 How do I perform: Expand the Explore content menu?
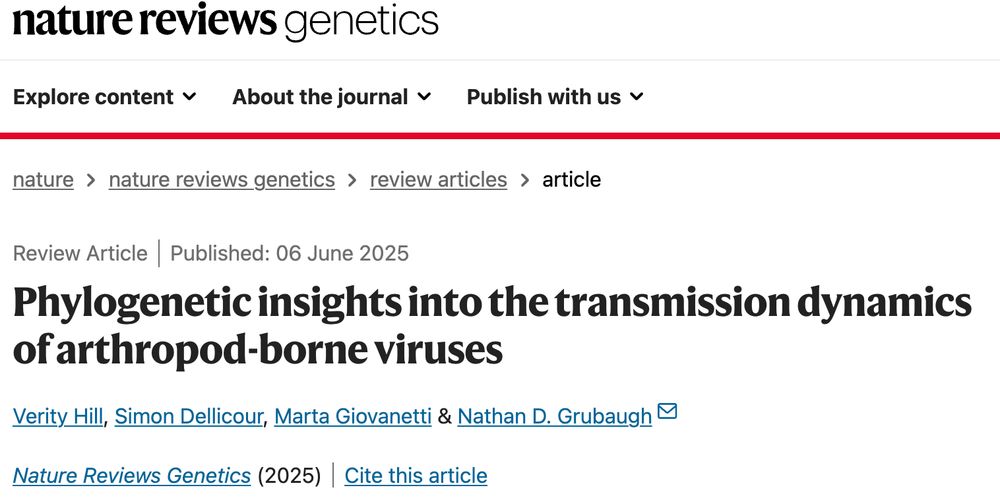(x=105, y=97)
